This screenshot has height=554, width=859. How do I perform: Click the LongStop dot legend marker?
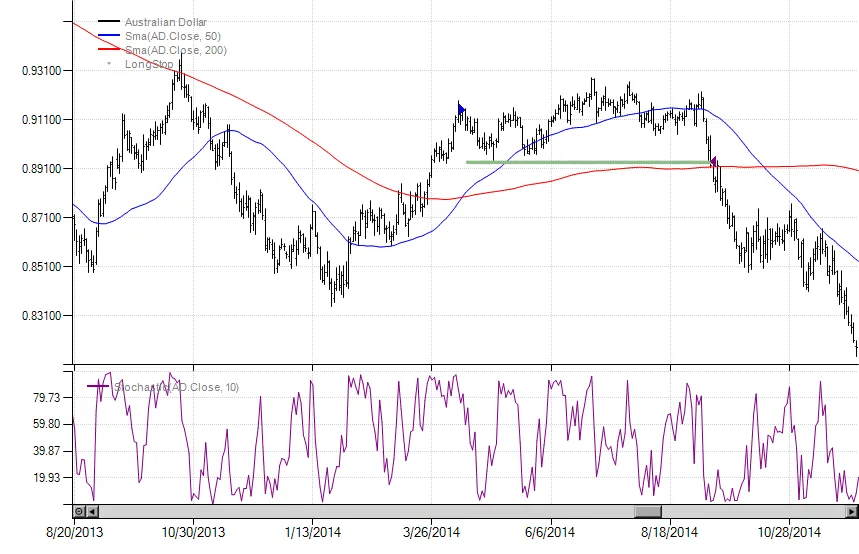click(x=108, y=64)
